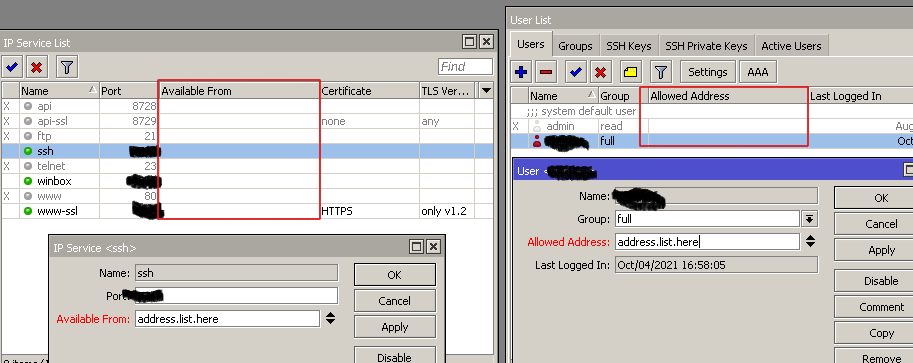The width and height of the screenshot is (913, 363).
Task: Select the www-ssl service green status icon
Action: [x=28, y=211]
